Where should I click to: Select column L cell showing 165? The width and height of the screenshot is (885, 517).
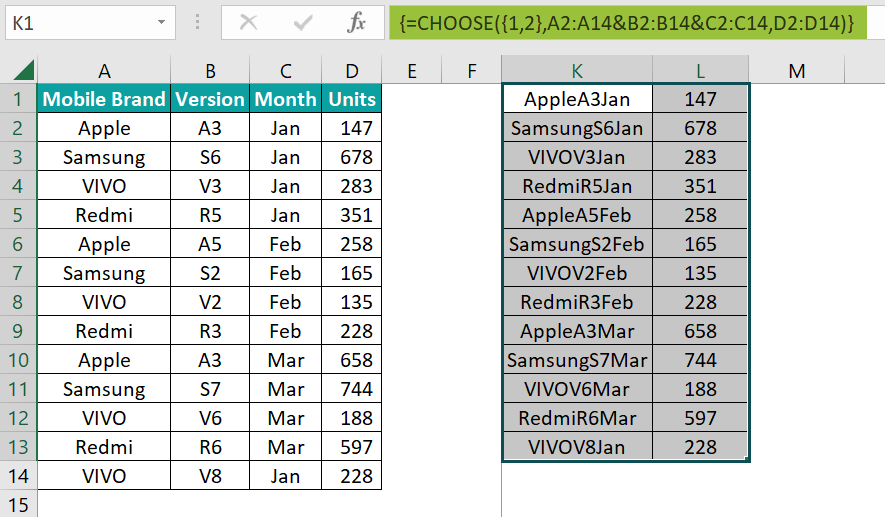700,244
